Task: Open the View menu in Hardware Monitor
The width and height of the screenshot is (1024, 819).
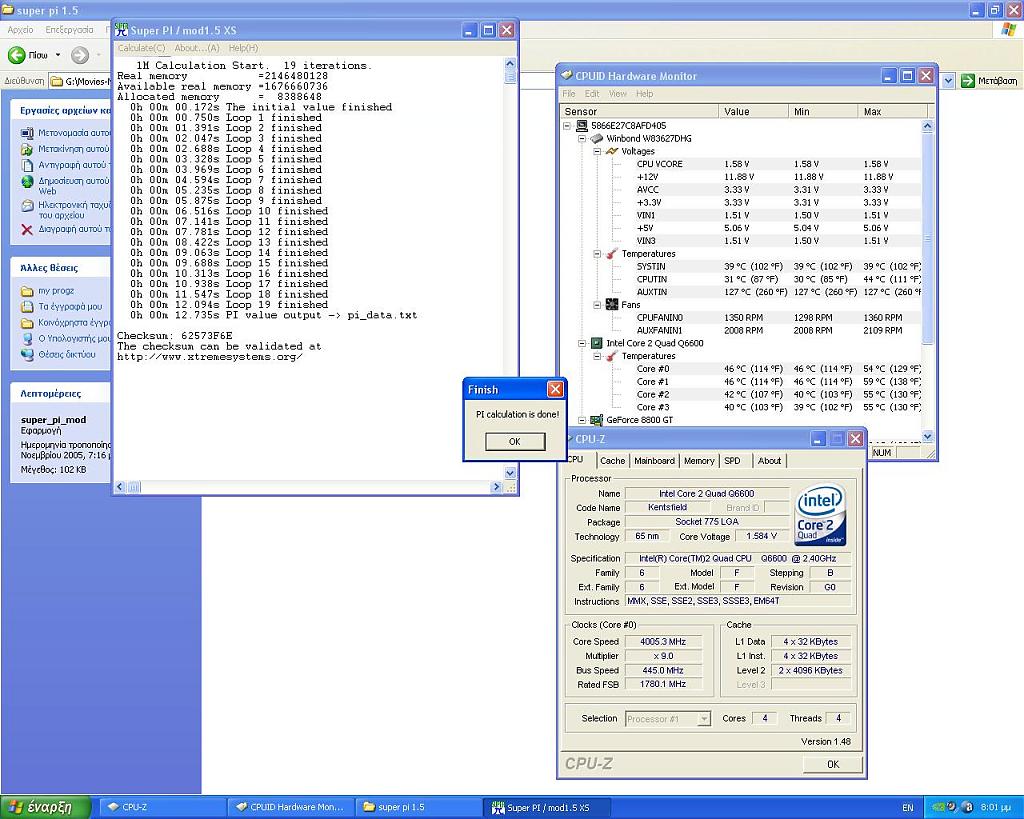Action: click(x=618, y=94)
